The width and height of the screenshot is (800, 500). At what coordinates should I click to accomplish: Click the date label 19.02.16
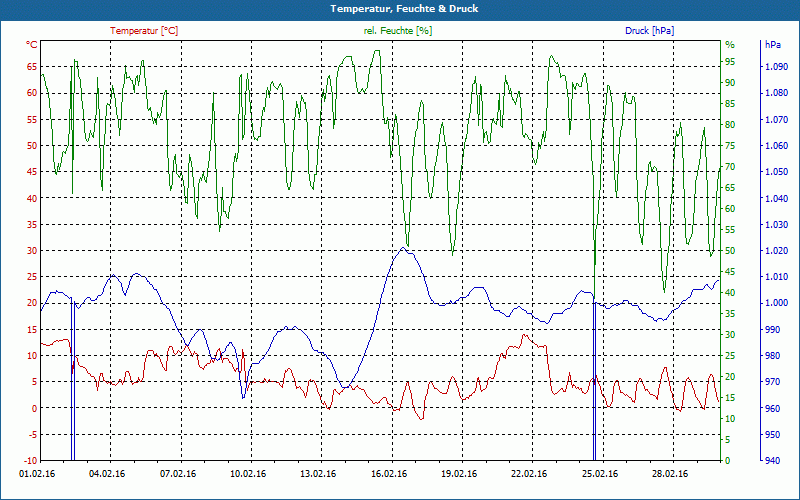(x=460, y=474)
